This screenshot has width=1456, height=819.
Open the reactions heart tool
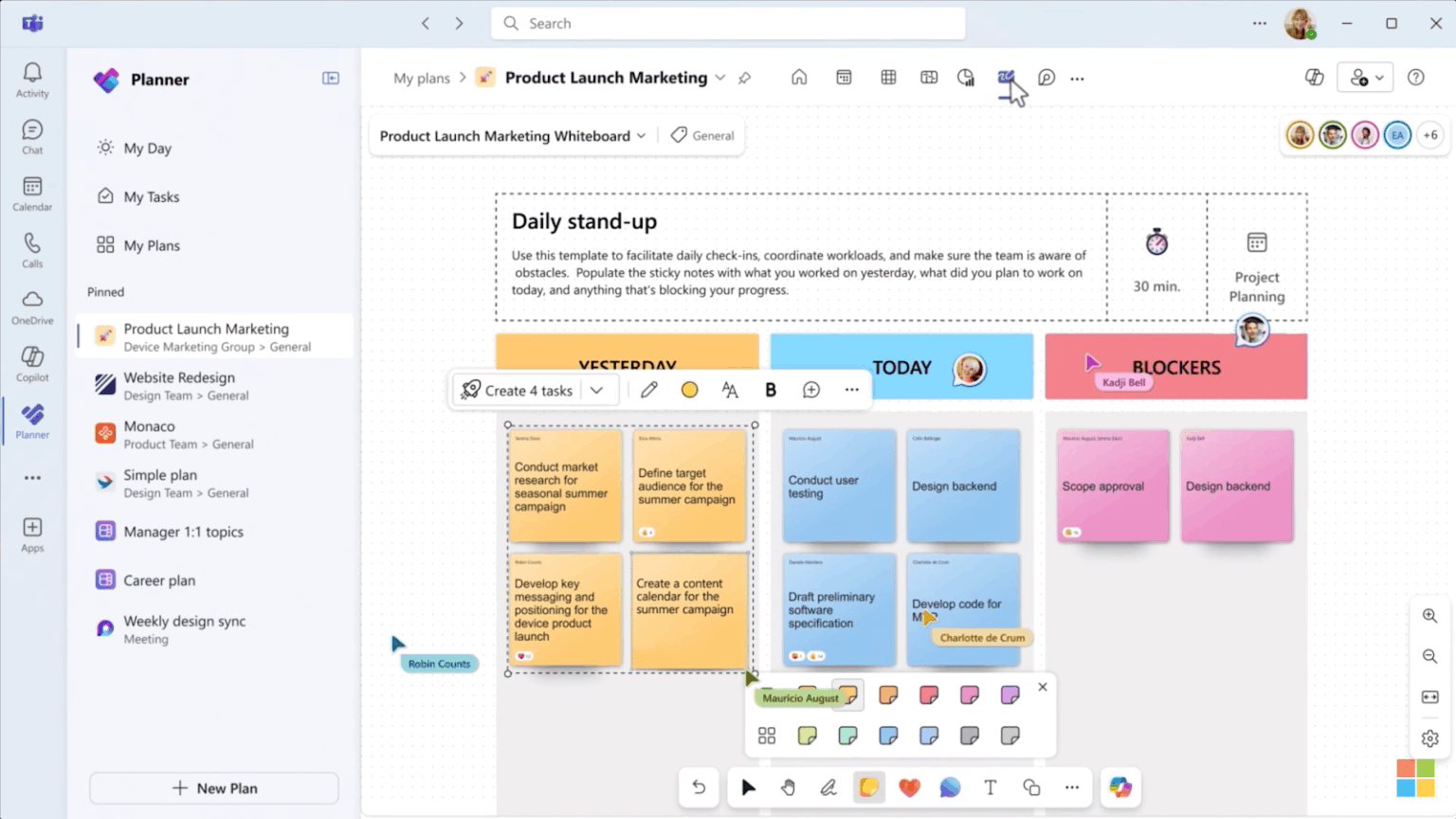[909, 787]
